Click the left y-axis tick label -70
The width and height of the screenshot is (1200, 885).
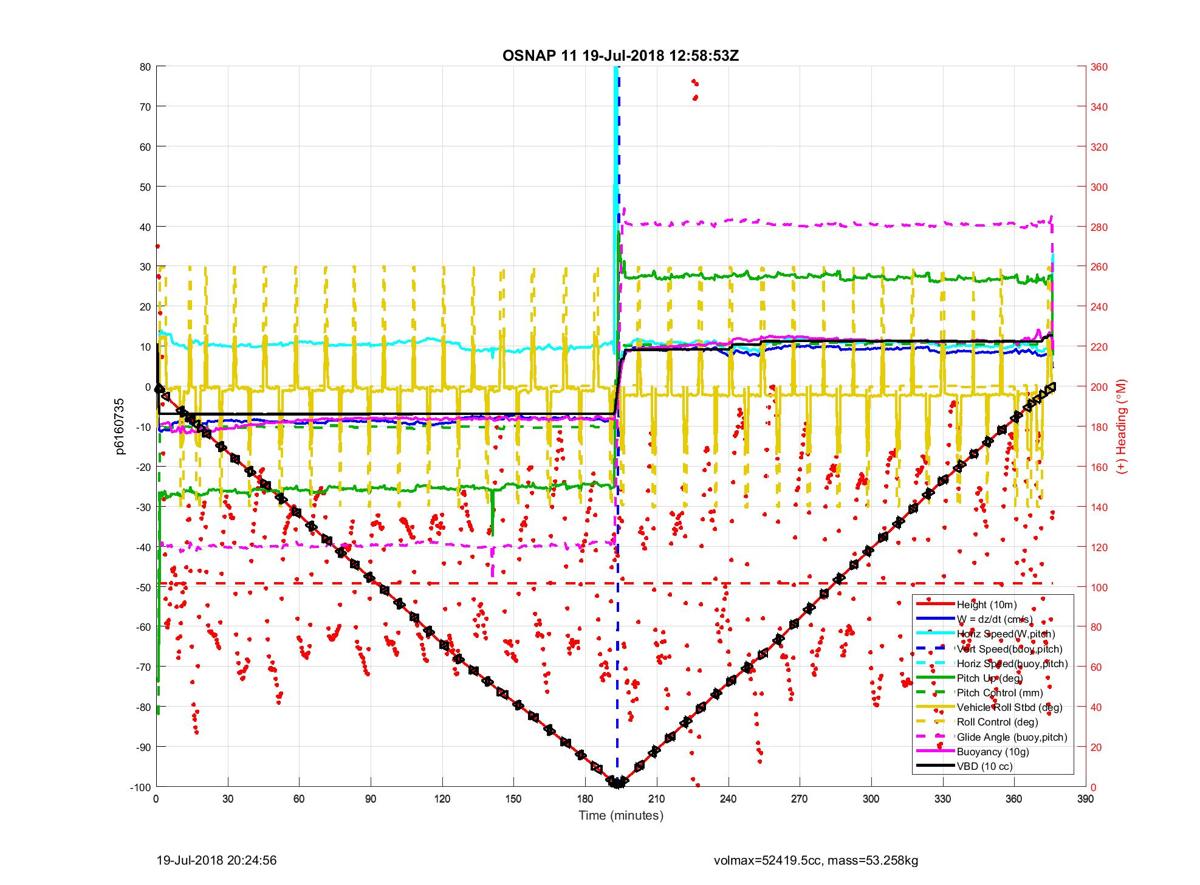coord(142,667)
